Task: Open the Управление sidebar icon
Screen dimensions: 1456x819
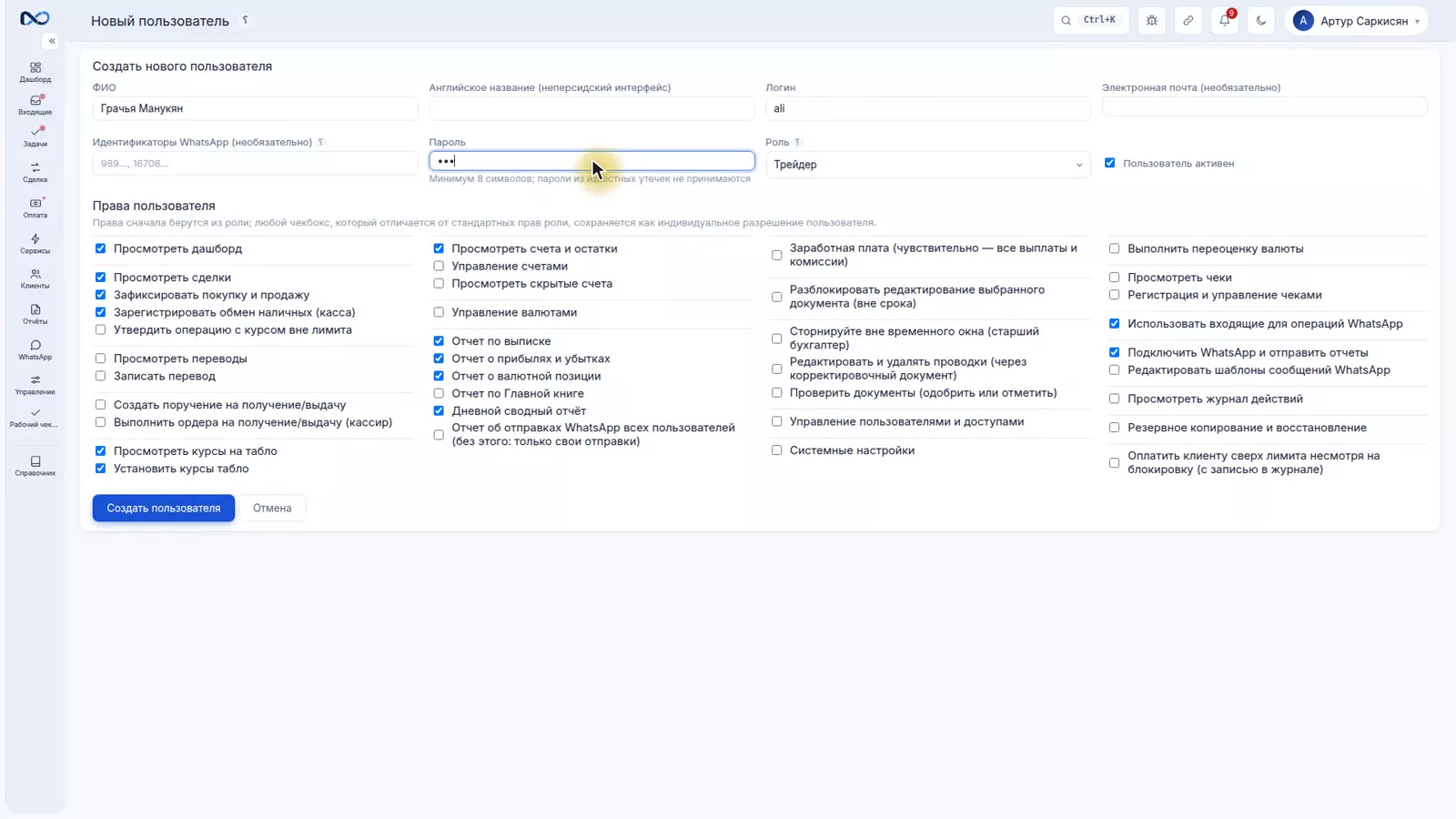Action: pos(35,385)
